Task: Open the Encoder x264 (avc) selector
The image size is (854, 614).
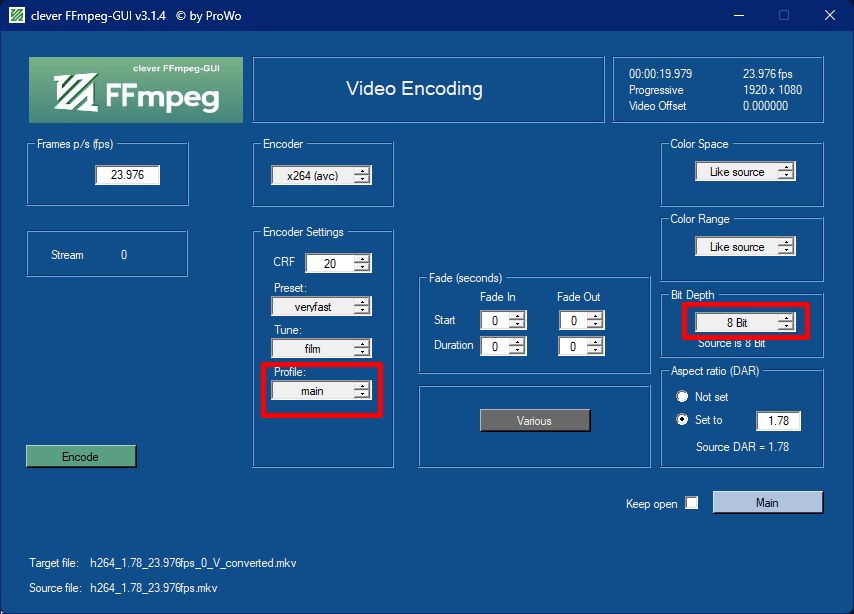Action: pyautogui.click(x=321, y=175)
